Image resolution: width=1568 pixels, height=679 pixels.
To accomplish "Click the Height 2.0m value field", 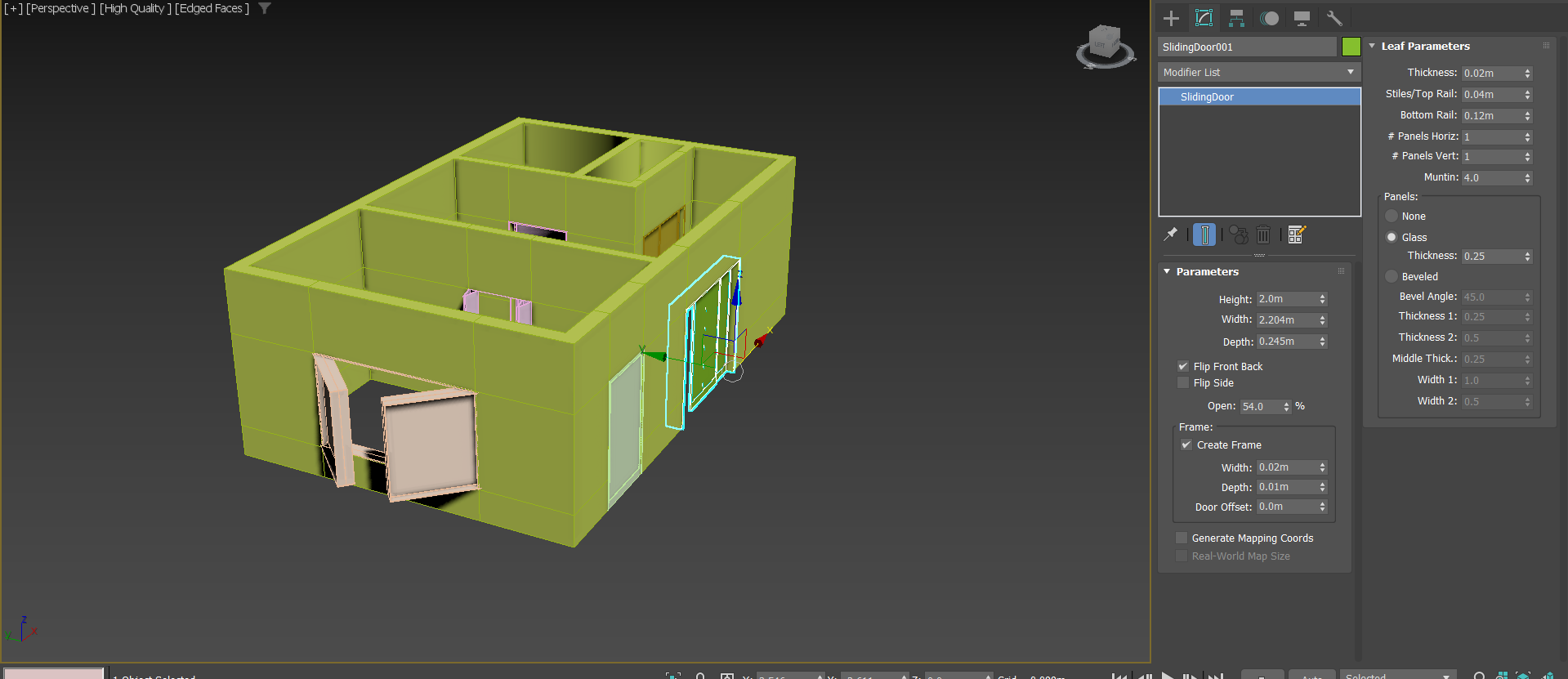I will [1287, 299].
